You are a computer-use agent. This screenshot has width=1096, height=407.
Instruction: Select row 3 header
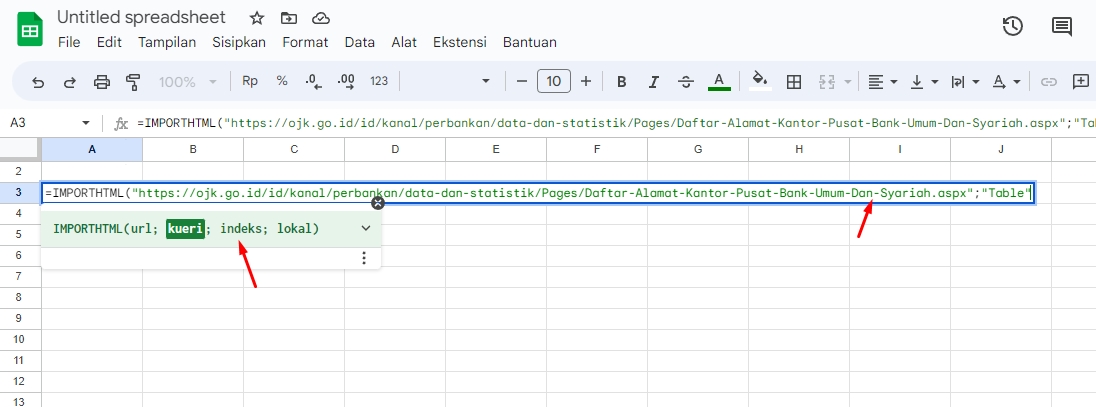tap(18, 192)
